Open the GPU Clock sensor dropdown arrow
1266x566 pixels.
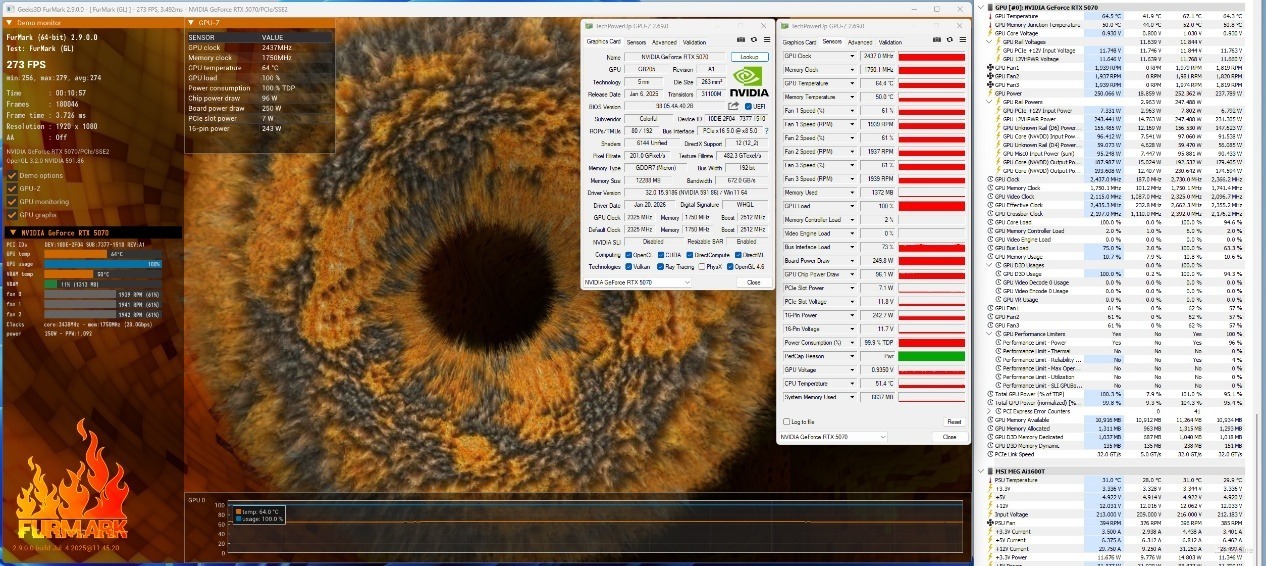[x=852, y=56]
